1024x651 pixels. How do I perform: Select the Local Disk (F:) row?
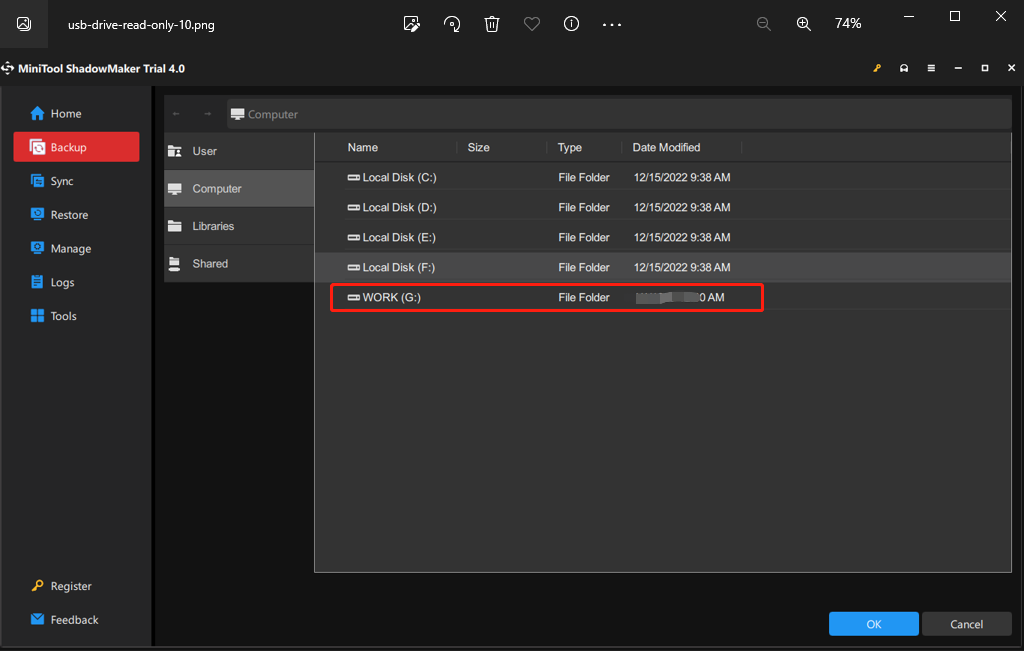point(663,268)
